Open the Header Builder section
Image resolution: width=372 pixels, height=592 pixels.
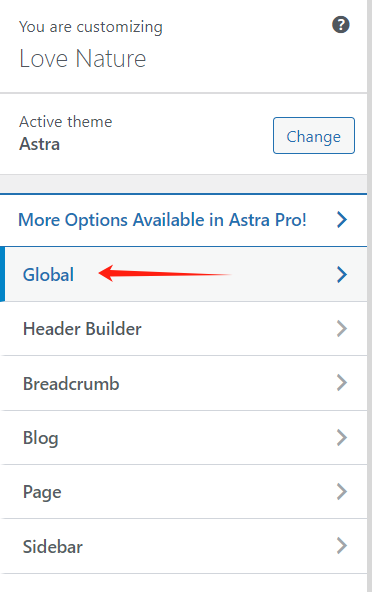[x=184, y=329]
